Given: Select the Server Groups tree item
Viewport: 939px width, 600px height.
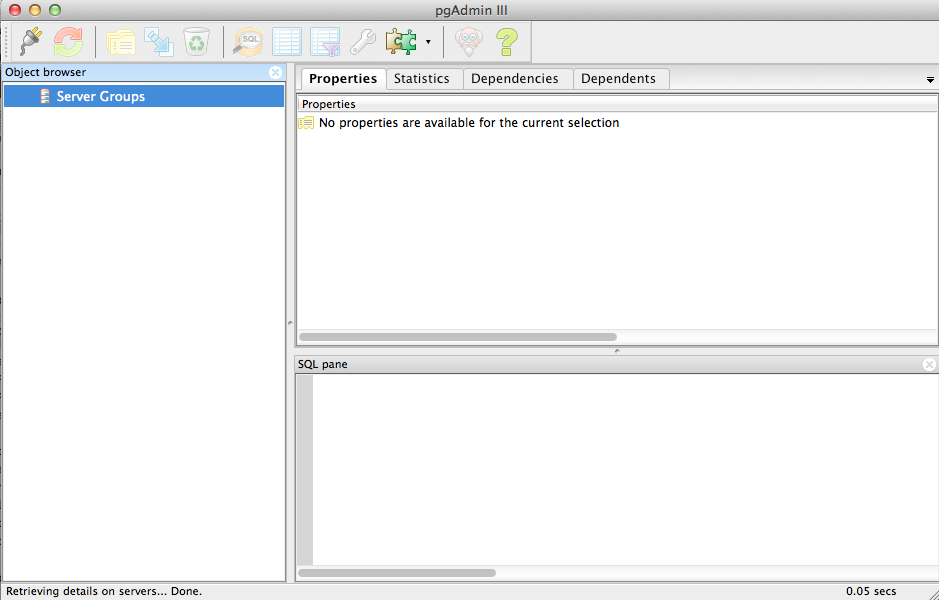Looking at the screenshot, I should pyautogui.click(x=144, y=96).
